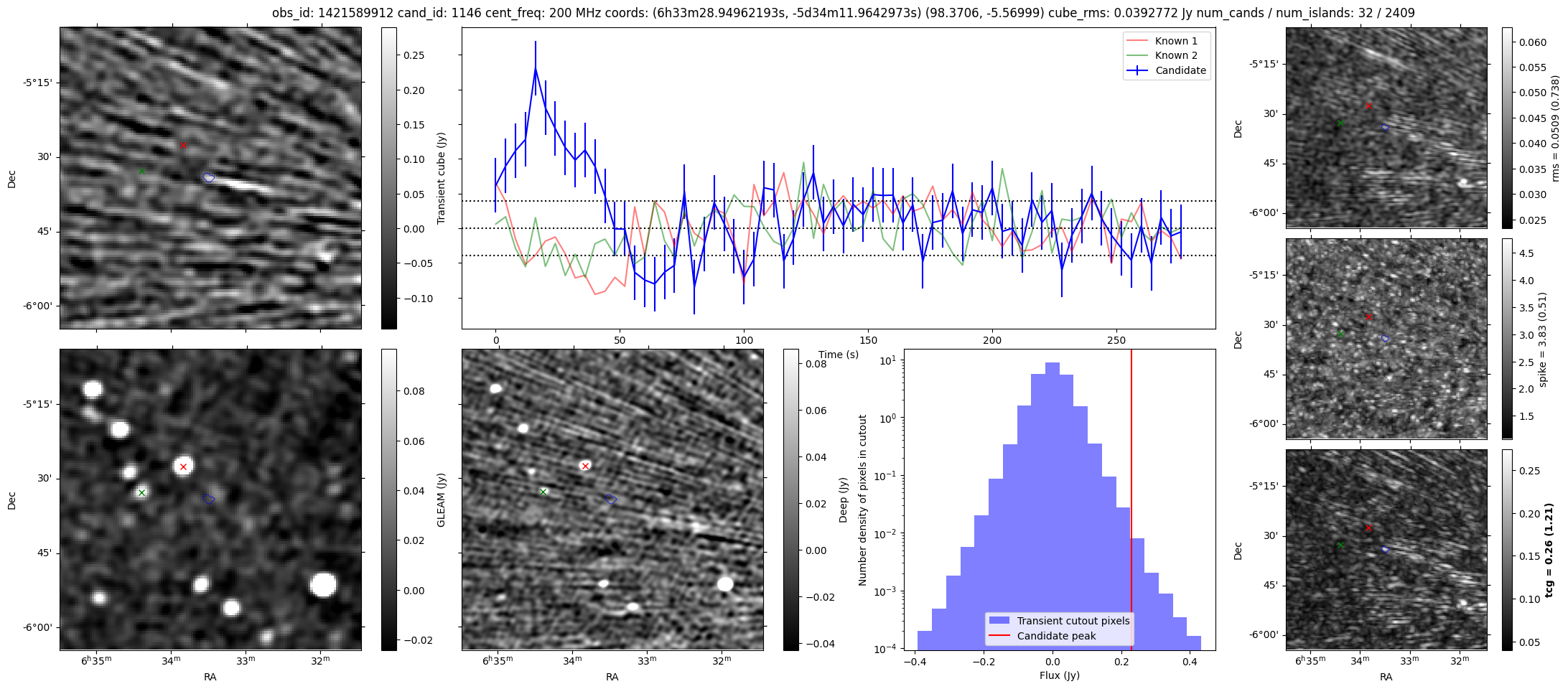Image resolution: width=1568 pixels, height=689 pixels.
Task: Click red X marker in spike map
Action: tap(1368, 317)
